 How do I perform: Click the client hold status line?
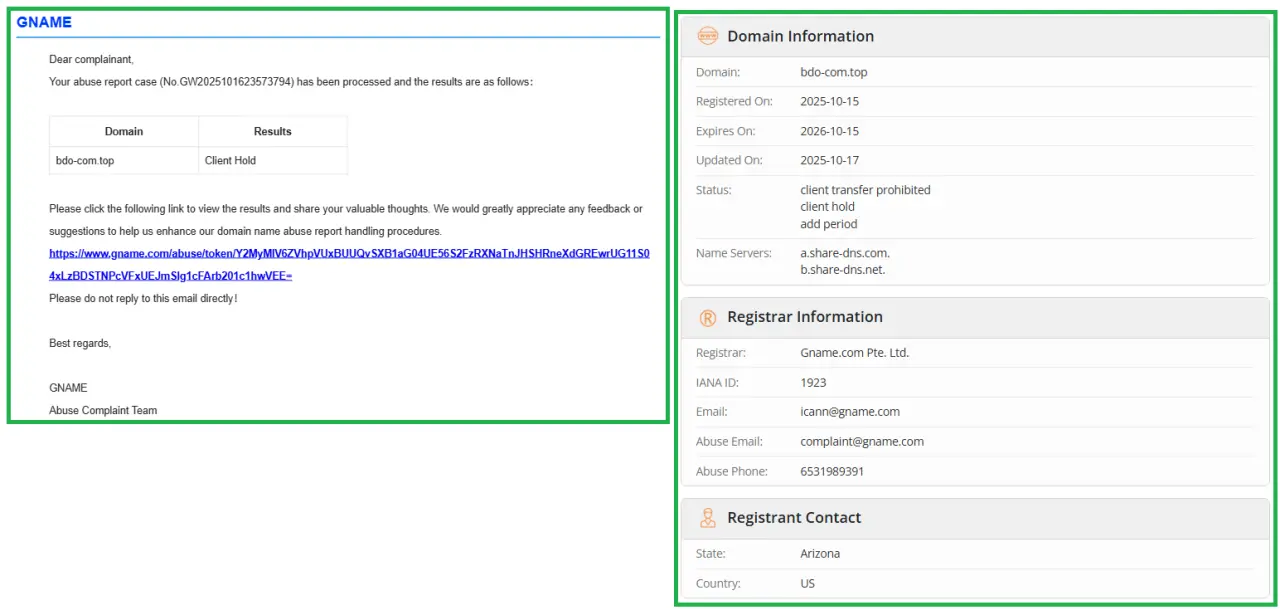point(827,207)
